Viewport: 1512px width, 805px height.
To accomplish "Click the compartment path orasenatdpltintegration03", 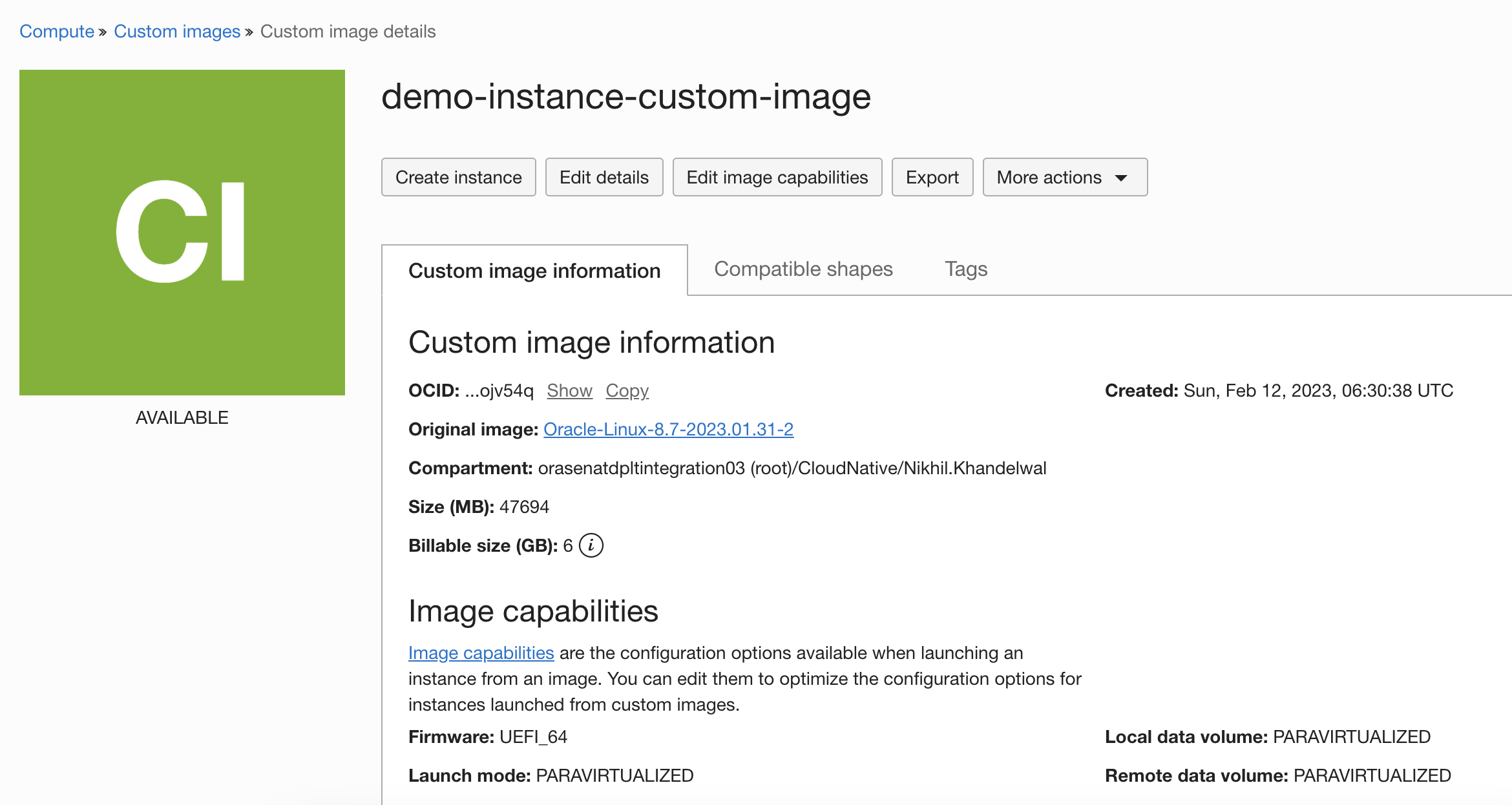I will click(x=642, y=468).
